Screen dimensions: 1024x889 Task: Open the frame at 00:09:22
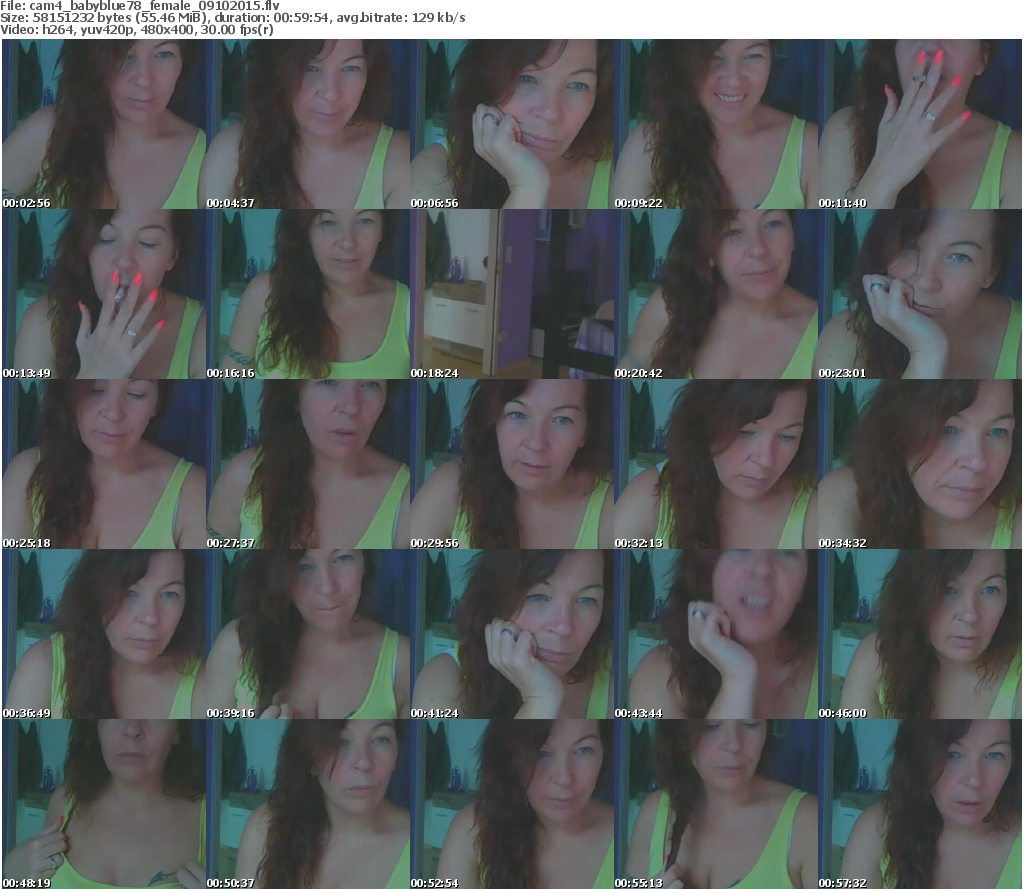point(716,124)
